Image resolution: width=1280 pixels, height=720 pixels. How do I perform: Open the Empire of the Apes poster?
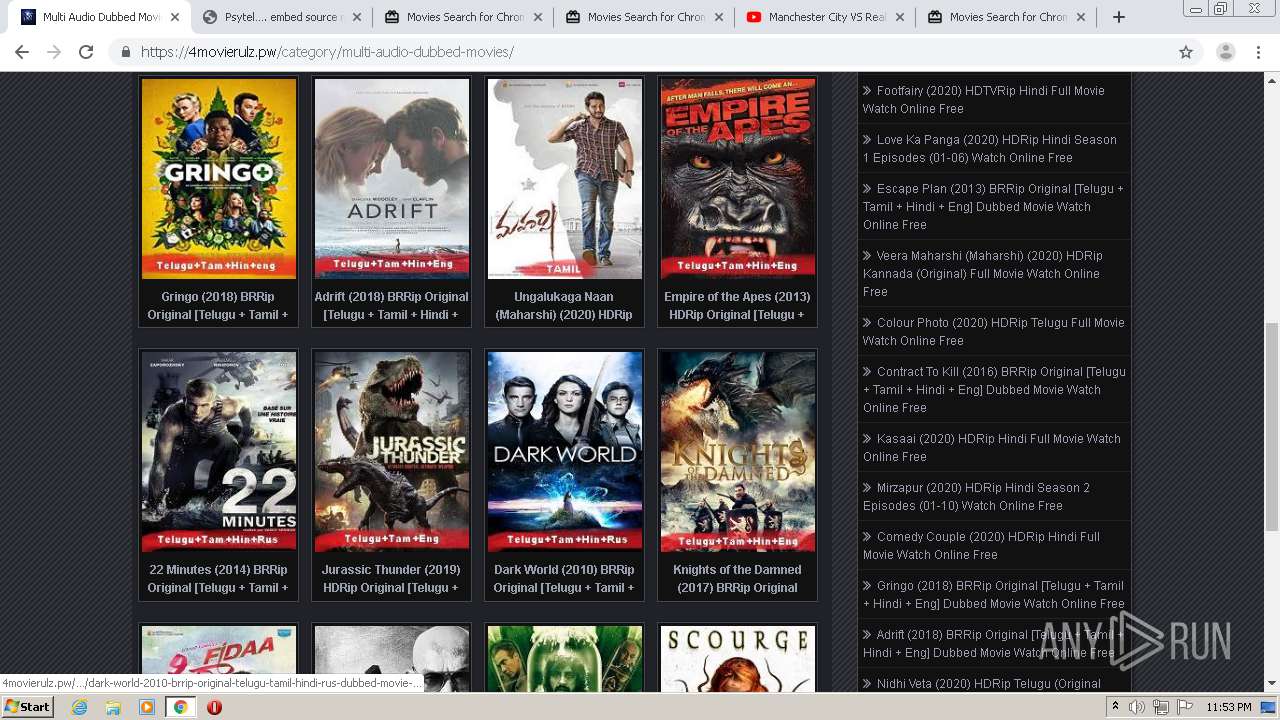click(x=738, y=178)
